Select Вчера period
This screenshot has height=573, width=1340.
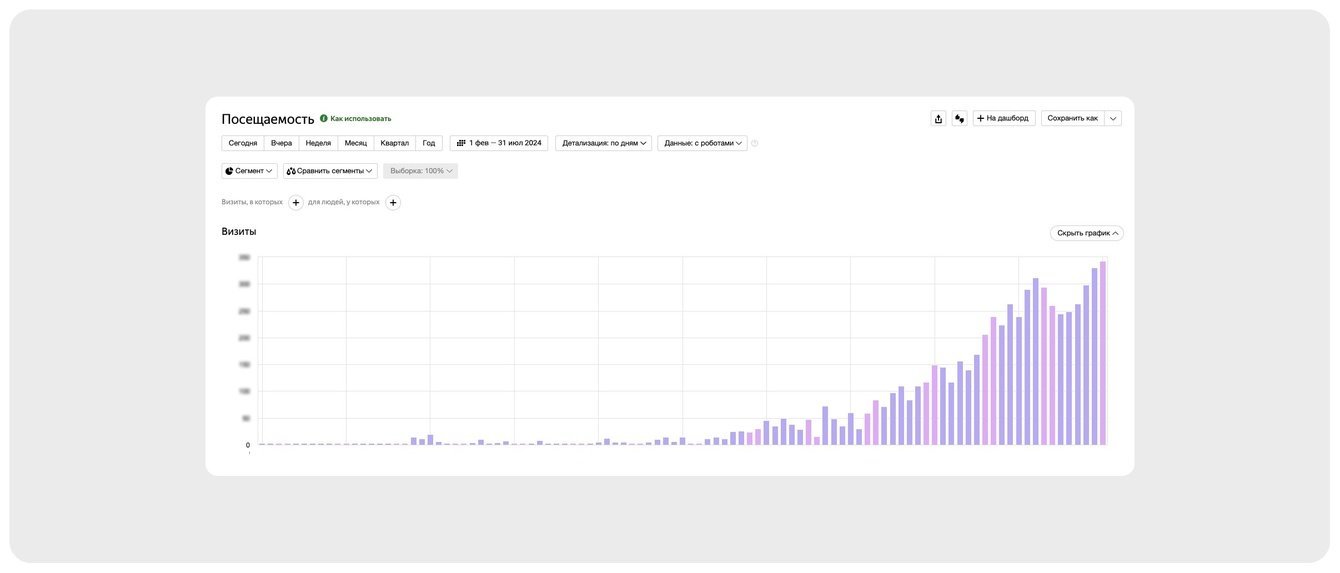coord(281,143)
